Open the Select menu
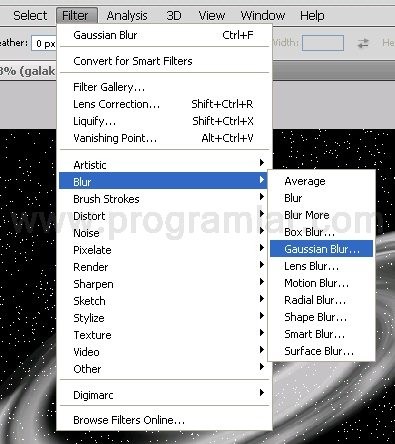Screen dimensions: 395x444 click(x=30, y=16)
